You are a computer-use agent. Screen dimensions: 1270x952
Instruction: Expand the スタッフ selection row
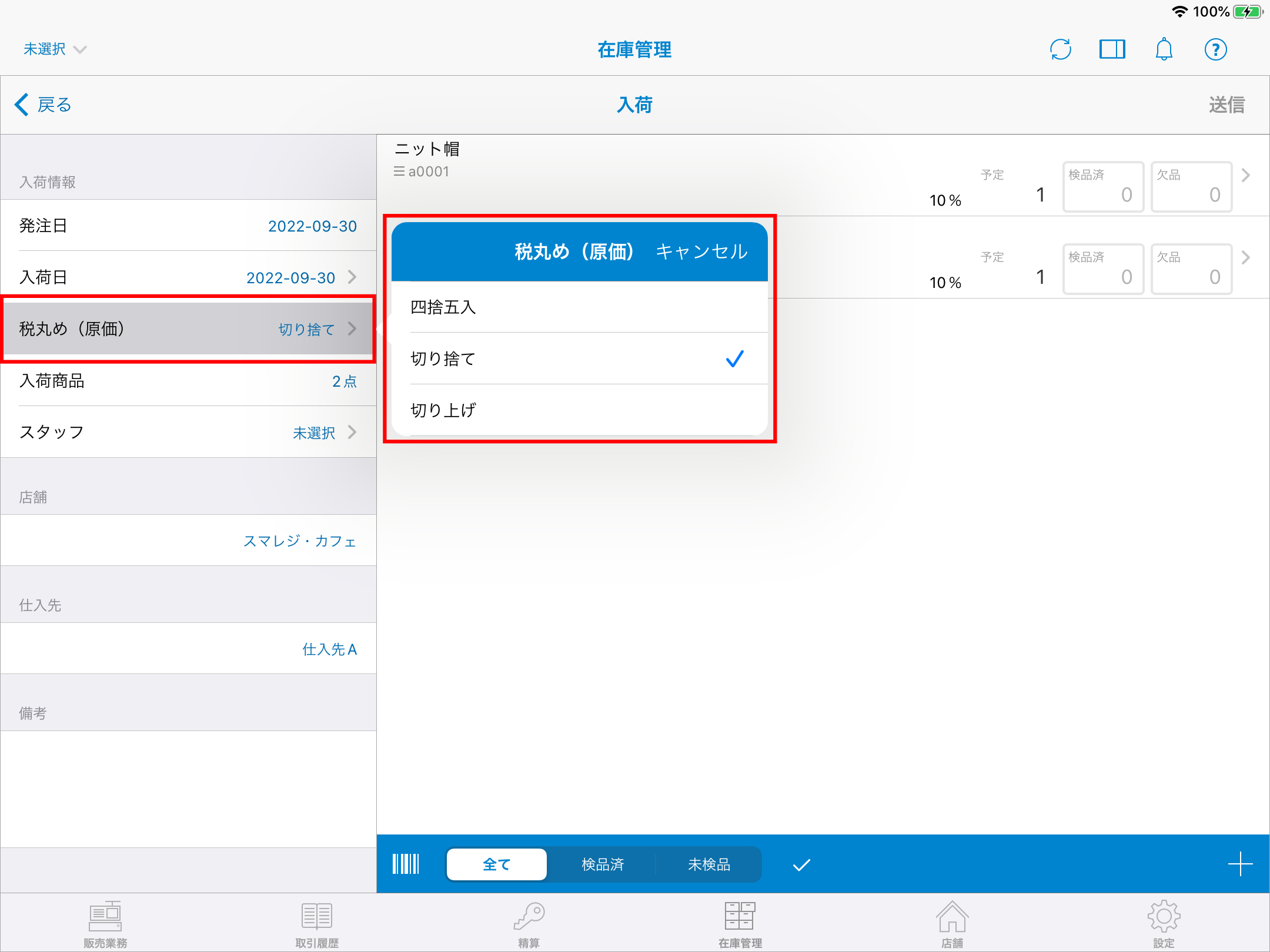[188, 432]
